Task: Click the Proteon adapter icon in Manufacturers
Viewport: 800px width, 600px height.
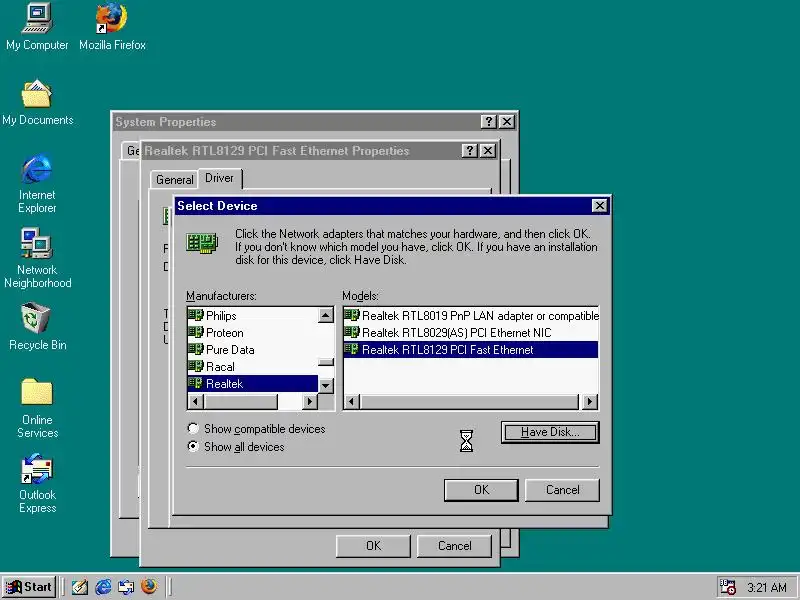Action: [x=195, y=332]
